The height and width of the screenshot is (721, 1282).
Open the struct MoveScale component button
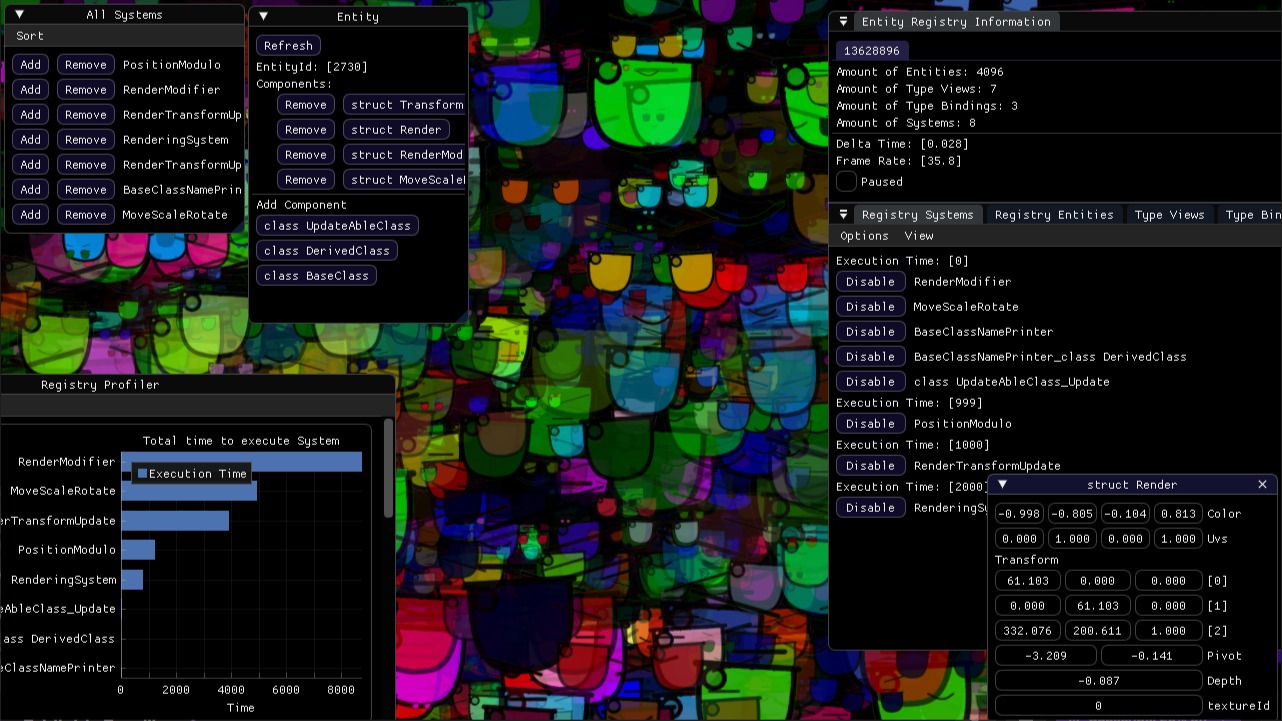point(405,179)
